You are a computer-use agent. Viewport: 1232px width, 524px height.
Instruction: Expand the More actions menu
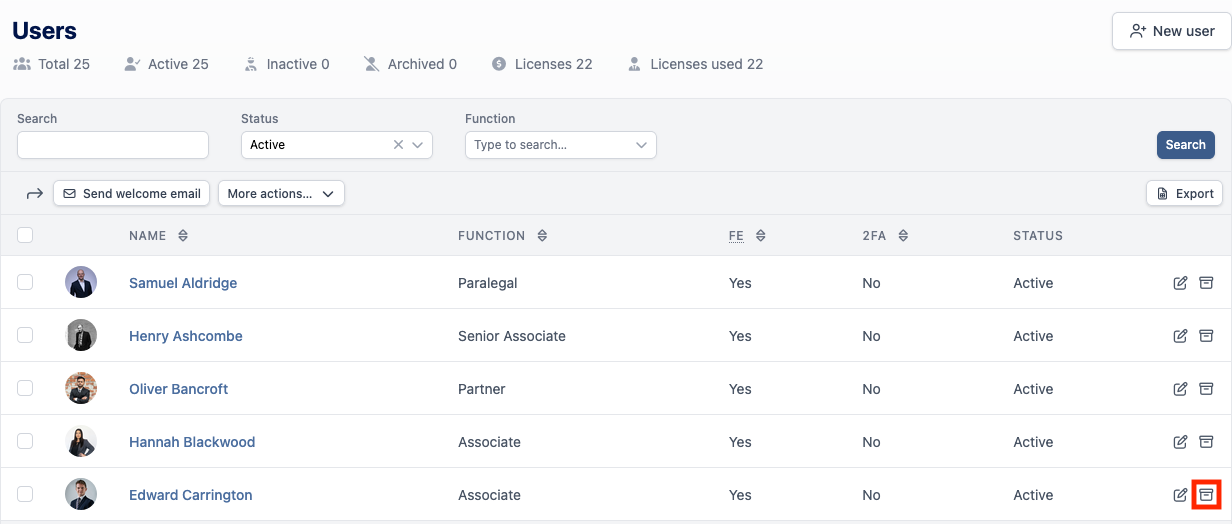tap(281, 194)
